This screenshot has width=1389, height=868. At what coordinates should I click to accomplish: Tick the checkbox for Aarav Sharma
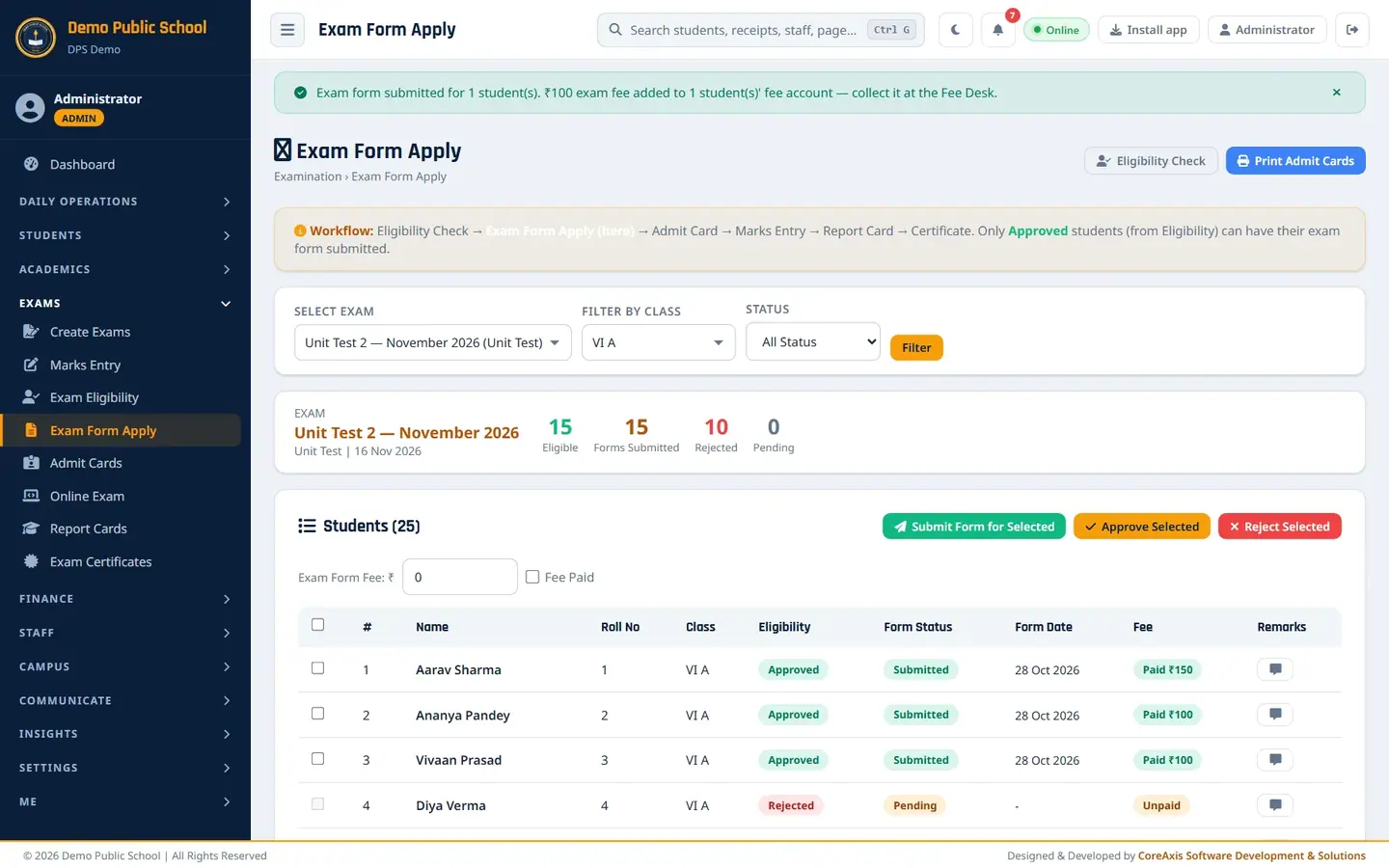pyautogui.click(x=318, y=668)
